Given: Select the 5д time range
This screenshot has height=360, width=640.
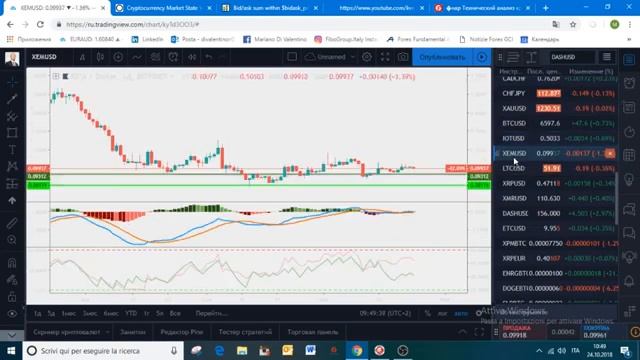Looking at the screenshot, I should [51, 313].
